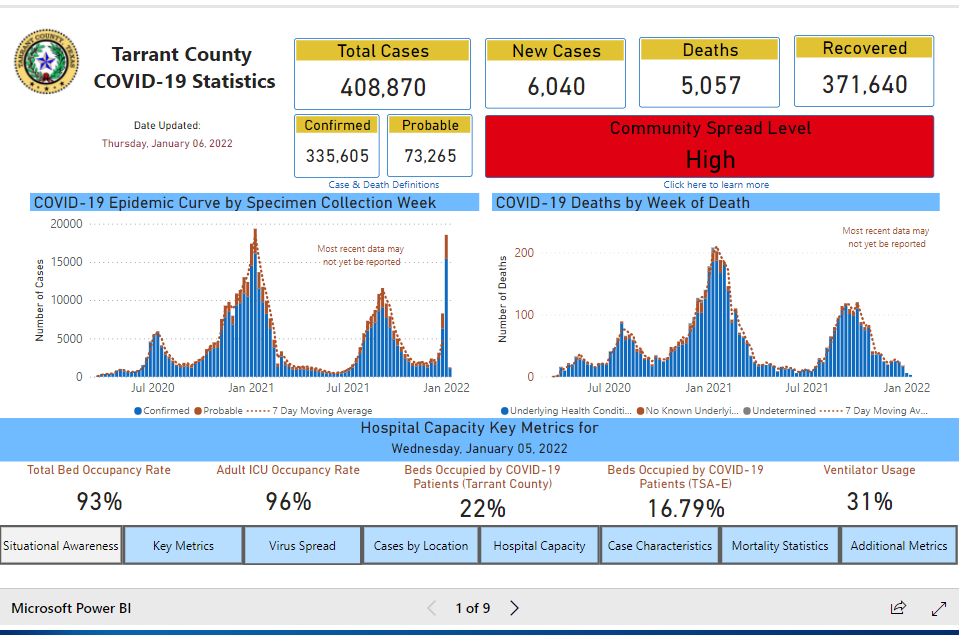Click the Total Bed Occupancy Rate 93% value

[x=99, y=502]
